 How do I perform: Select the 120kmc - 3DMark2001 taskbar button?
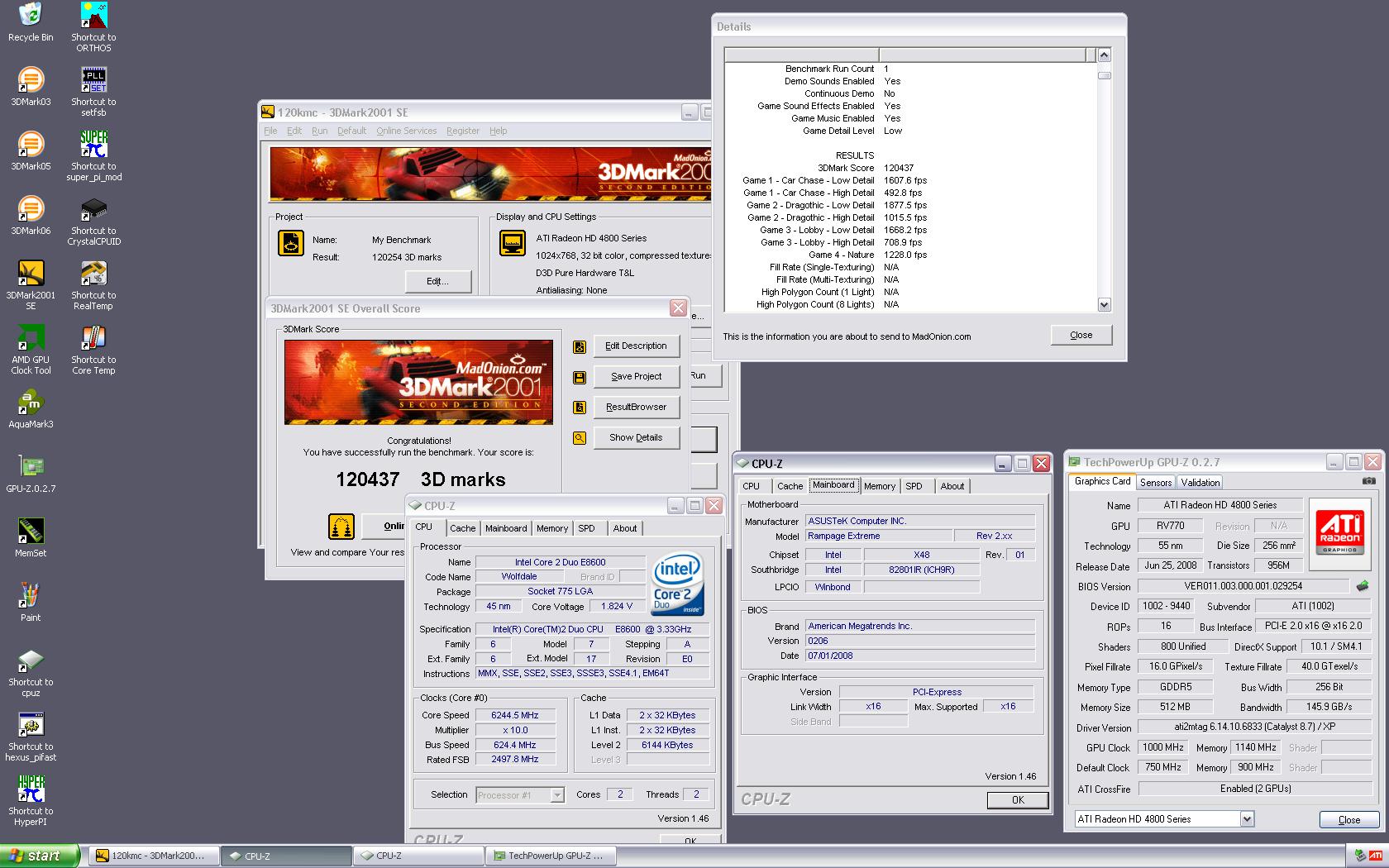[155, 856]
